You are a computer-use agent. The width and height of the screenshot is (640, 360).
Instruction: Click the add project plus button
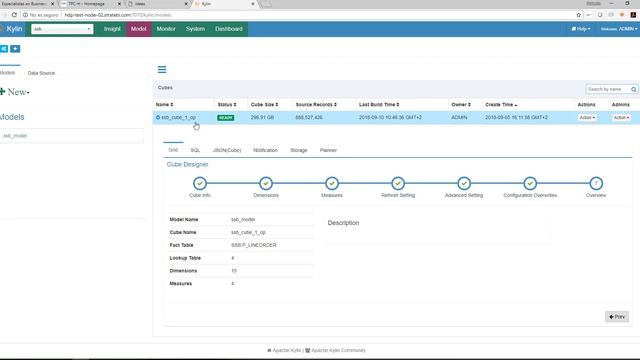pos(15,49)
